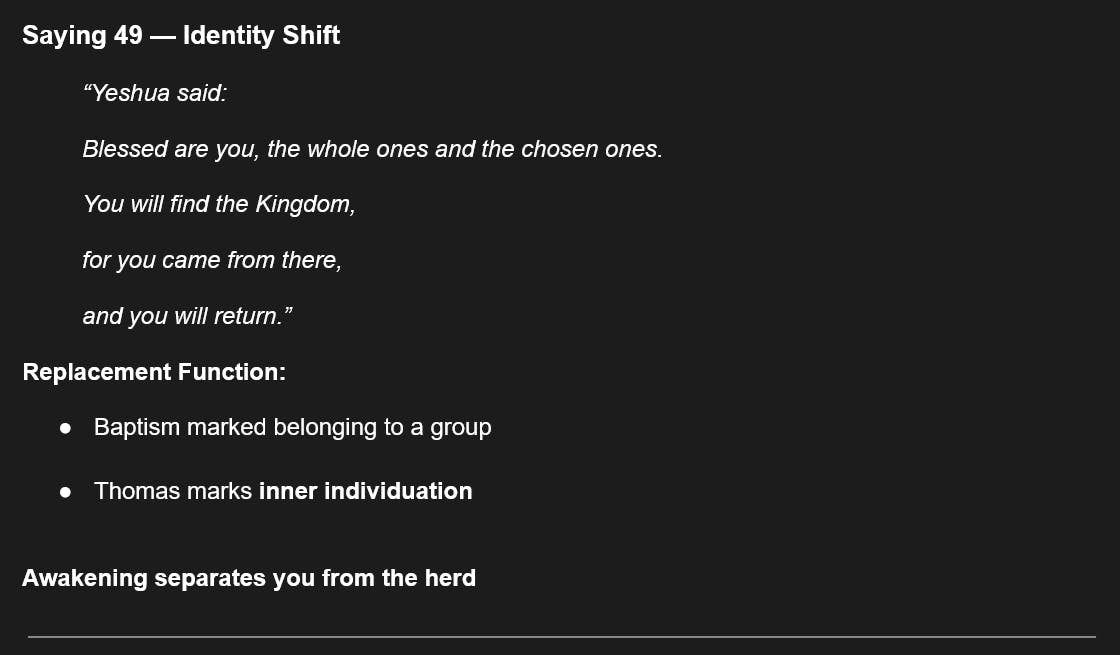
Task: Click the bold text "inner individuation"
Action: tap(365, 492)
